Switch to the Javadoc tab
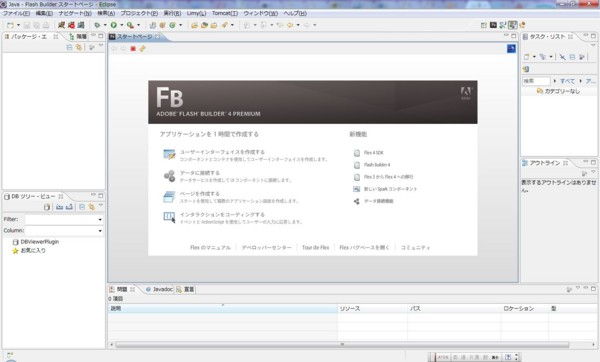Viewport: 600px width, 362px height. 159,289
